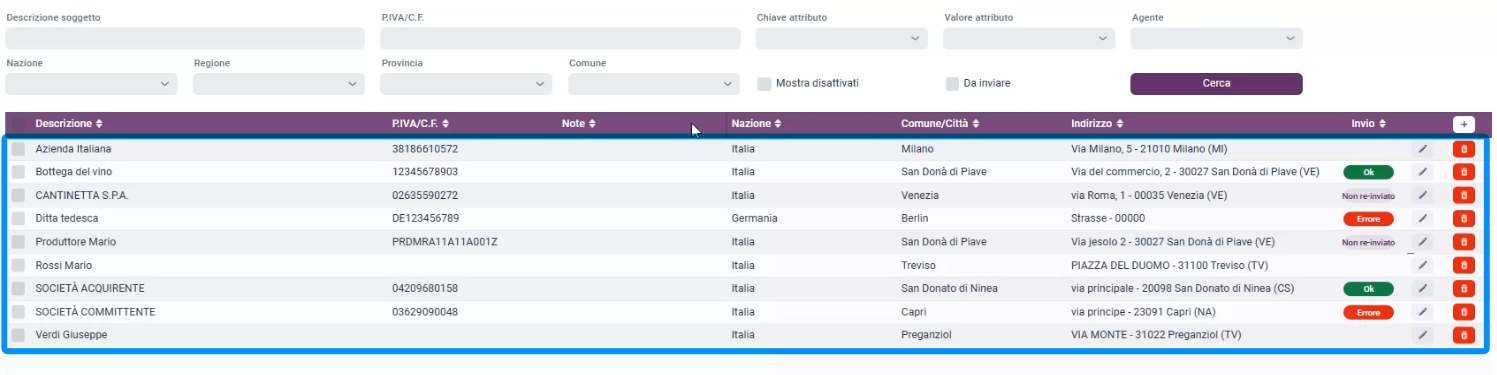Sort by Indirizzo column arrows
1497x375 pixels.
tap(1119, 124)
